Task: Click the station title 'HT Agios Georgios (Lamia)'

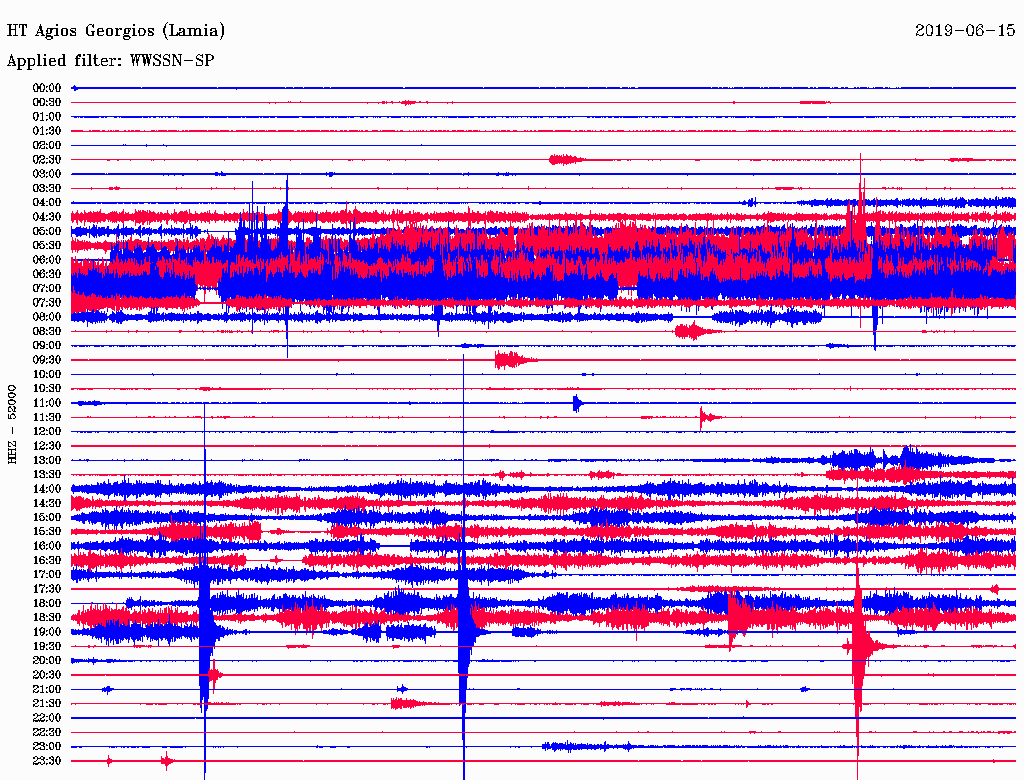Action: coord(116,31)
